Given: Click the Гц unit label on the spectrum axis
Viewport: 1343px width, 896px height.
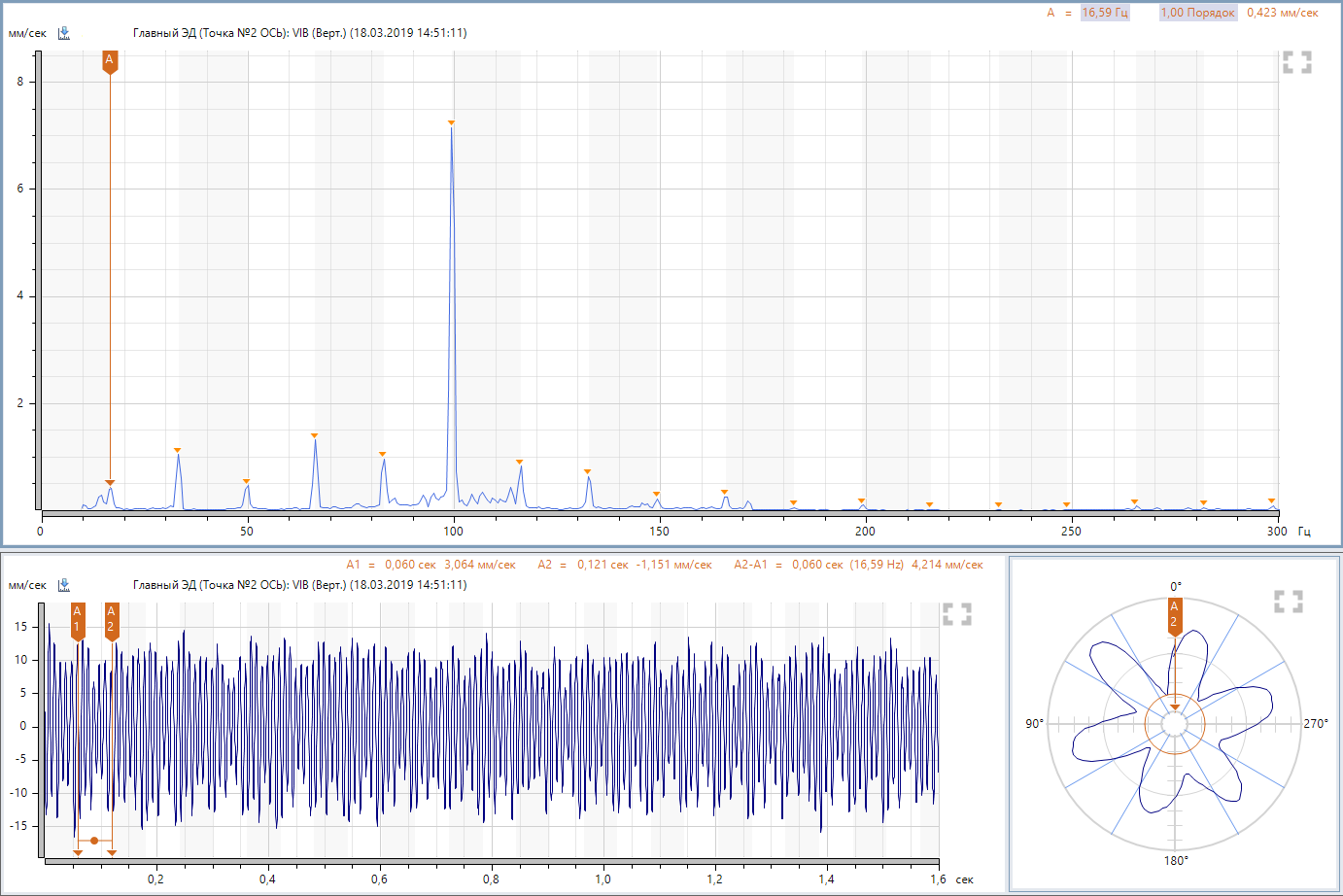Looking at the screenshot, I should 1304,532.
